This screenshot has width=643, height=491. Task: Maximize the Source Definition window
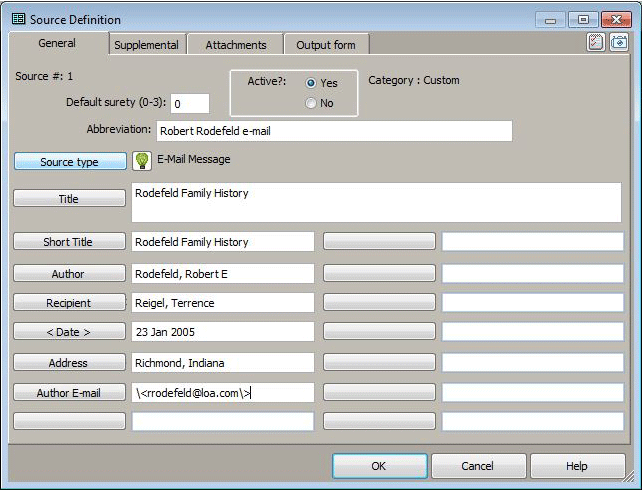click(x=583, y=20)
